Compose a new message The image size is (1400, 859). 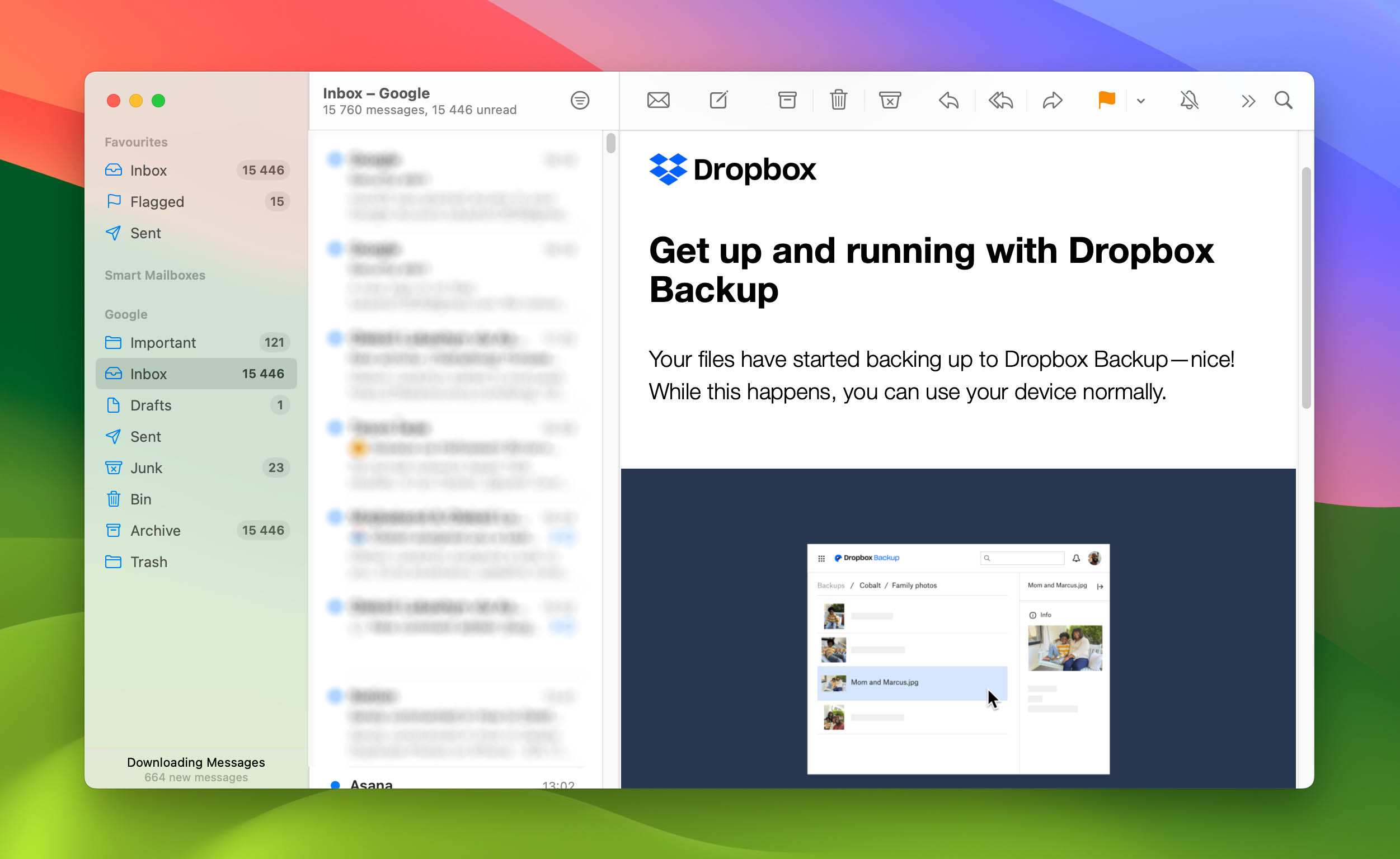[x=718, y=100]
